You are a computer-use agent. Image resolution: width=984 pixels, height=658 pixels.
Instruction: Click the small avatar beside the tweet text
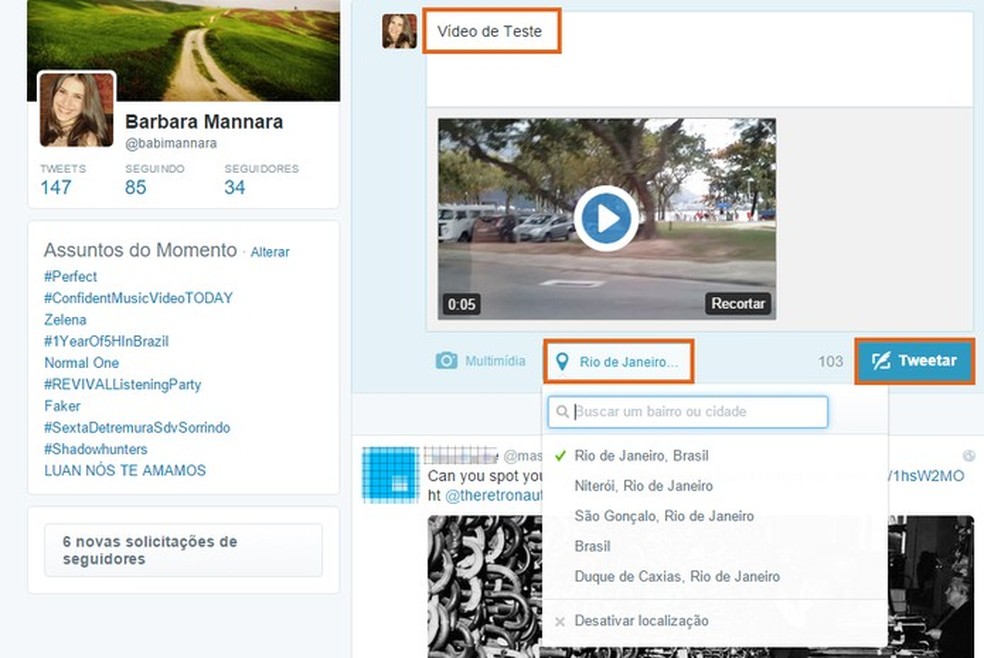(x=399, y=31)
